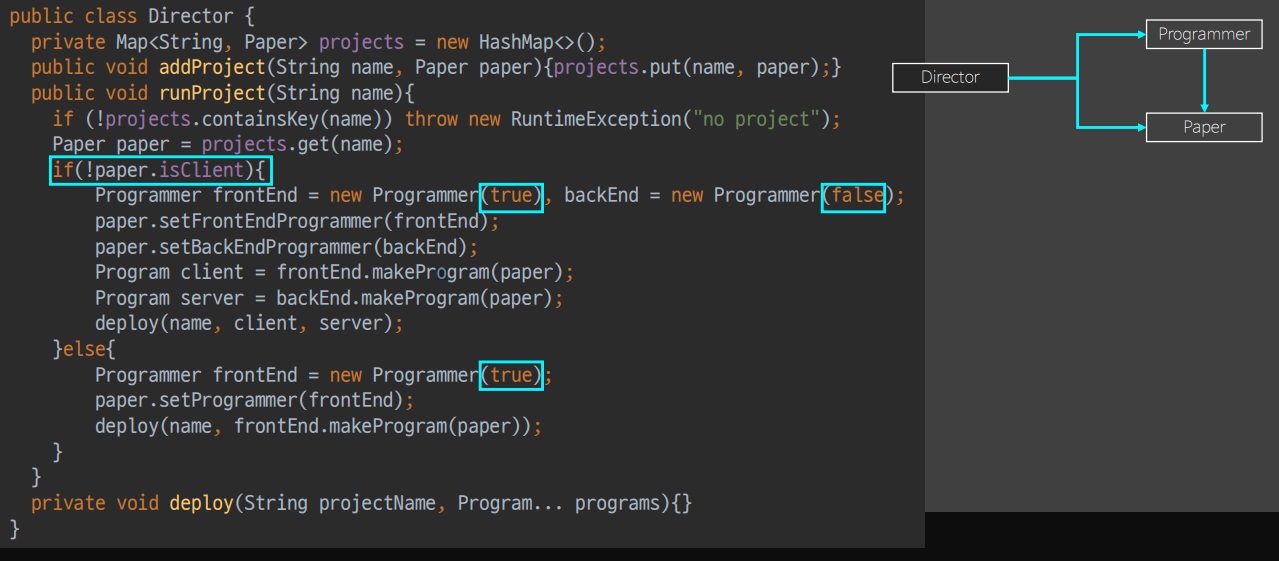Click highlighted (true) on the backEnd line

511,196
